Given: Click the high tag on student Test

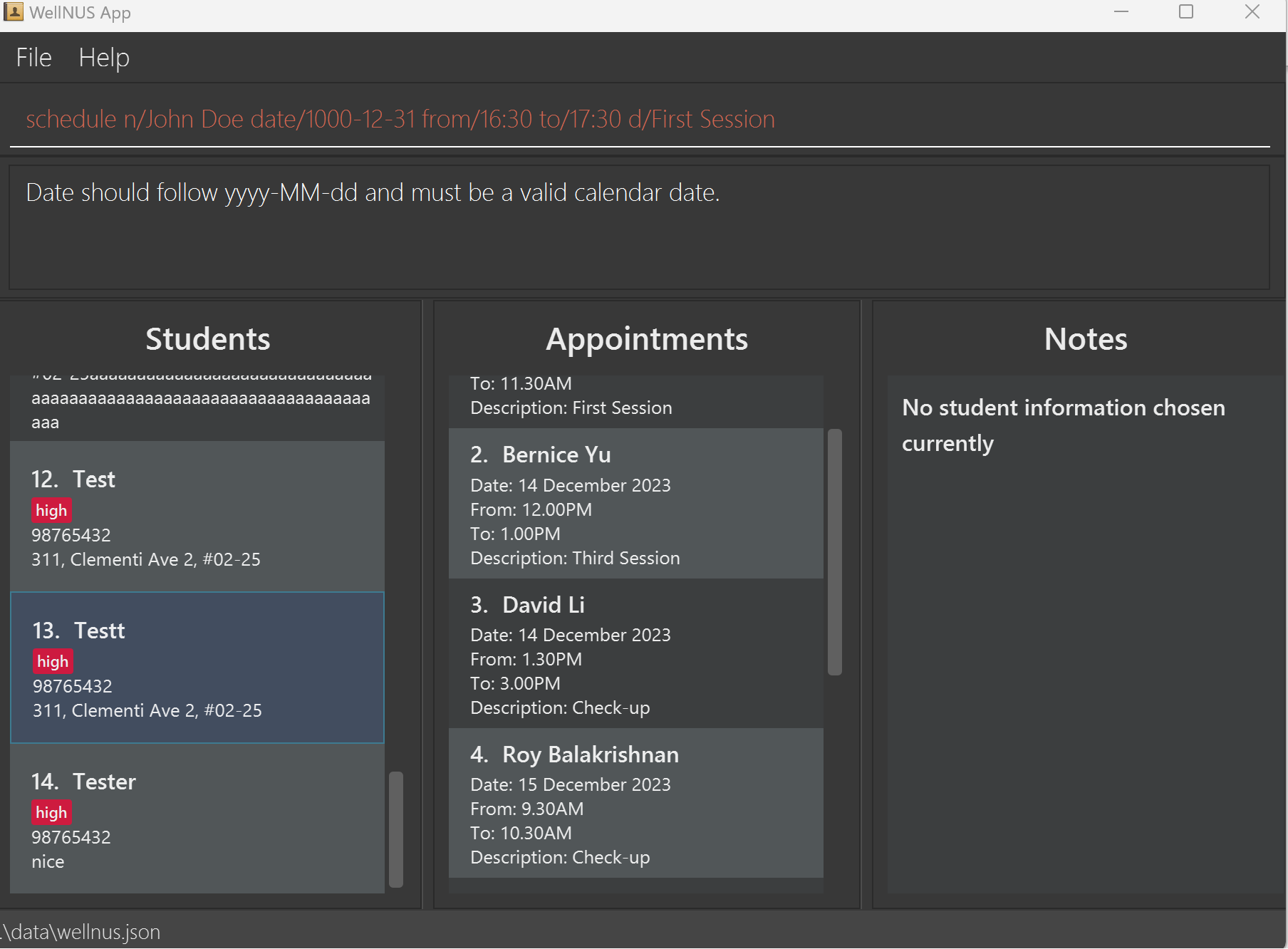Looking at the screenshot, I should click(51, 510).
